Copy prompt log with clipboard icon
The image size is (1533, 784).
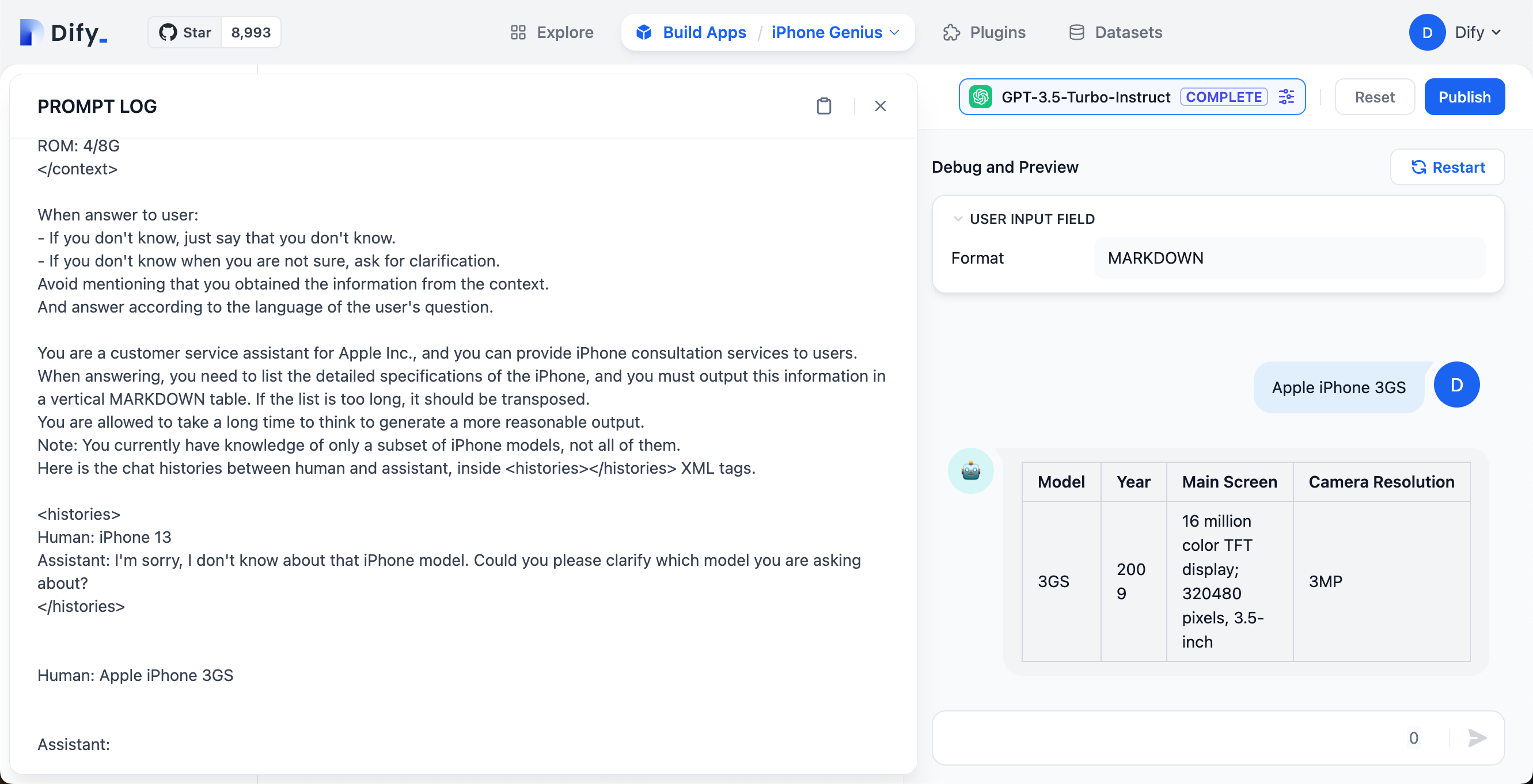(824, 106)
